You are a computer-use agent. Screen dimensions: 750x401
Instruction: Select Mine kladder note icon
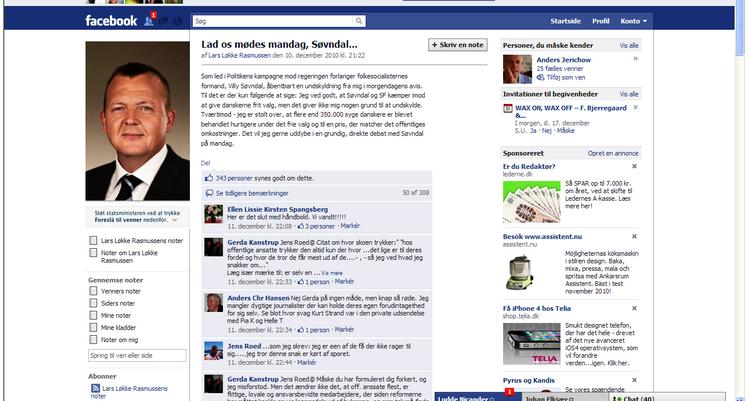[x=93, y=328]
